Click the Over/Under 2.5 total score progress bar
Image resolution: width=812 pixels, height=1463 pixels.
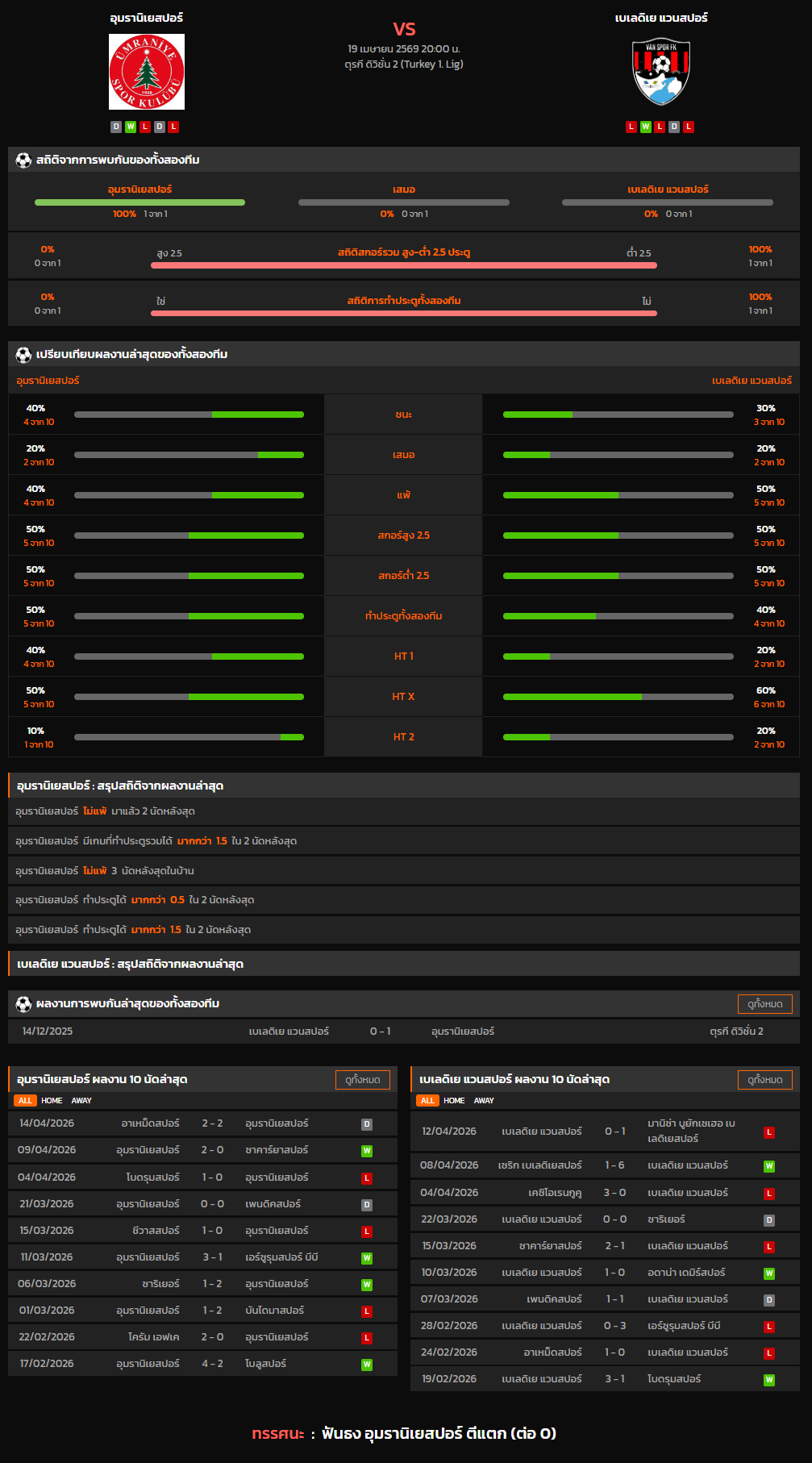(x=403, y=265)
